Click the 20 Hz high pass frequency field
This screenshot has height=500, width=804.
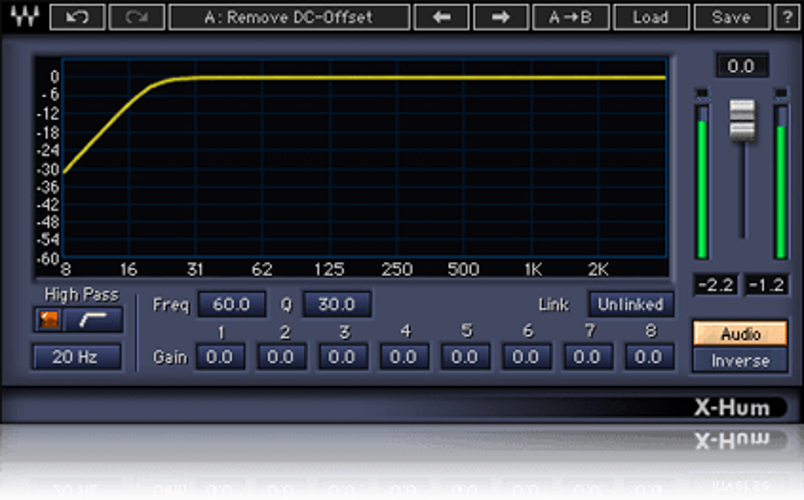pyautogui.click(x=77, y=356)
